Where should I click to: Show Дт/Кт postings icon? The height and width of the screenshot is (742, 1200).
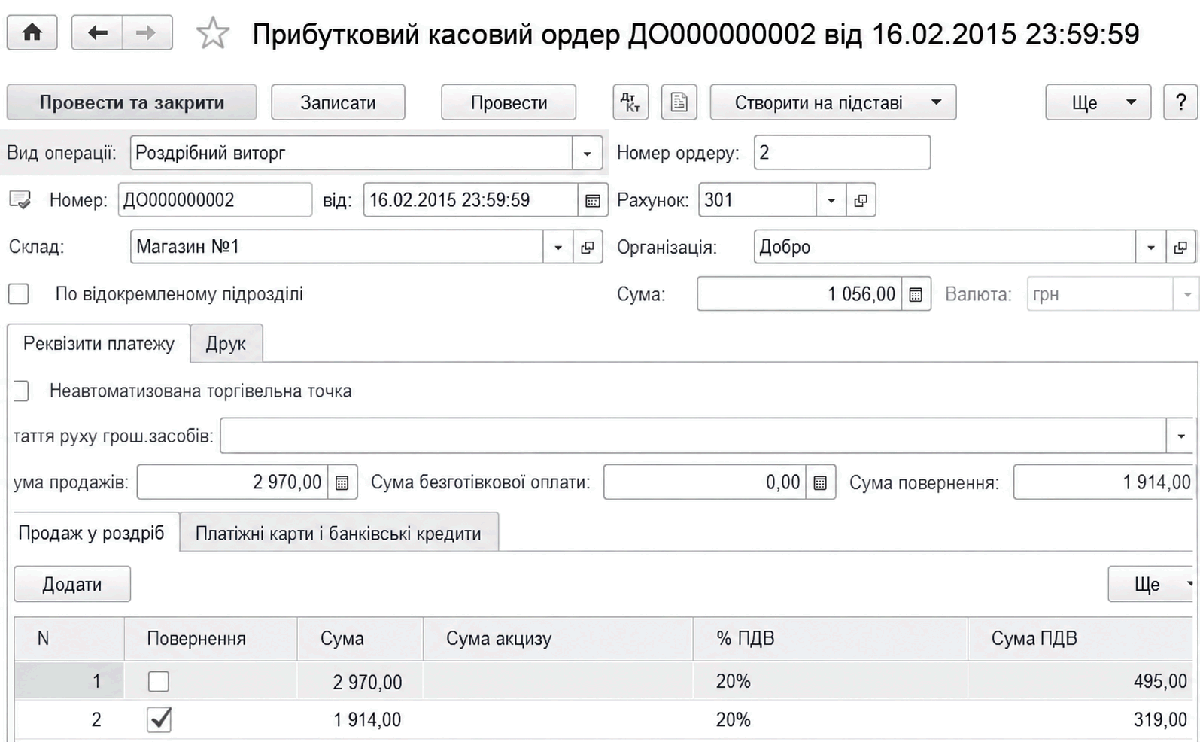click(x=632, y=102)
